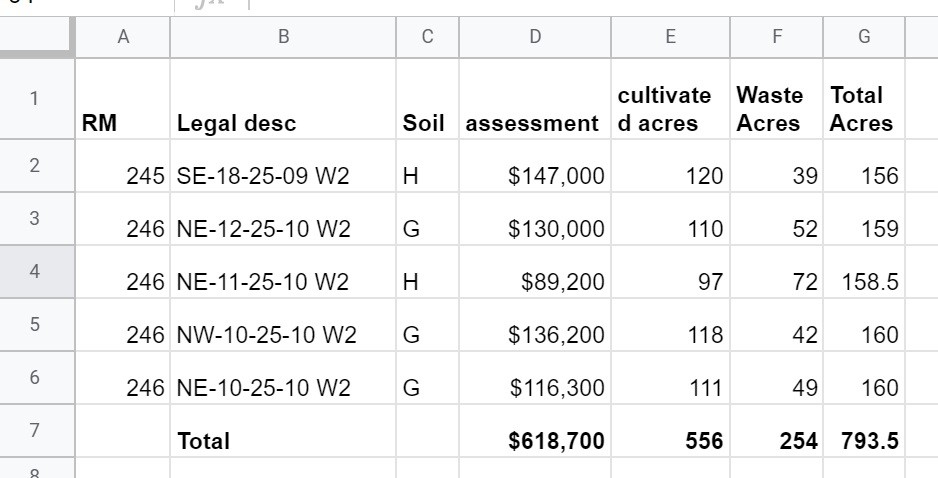938x478 pixels.
Task: Click the 793.5 total acres cell
Action: pos(864,431)
